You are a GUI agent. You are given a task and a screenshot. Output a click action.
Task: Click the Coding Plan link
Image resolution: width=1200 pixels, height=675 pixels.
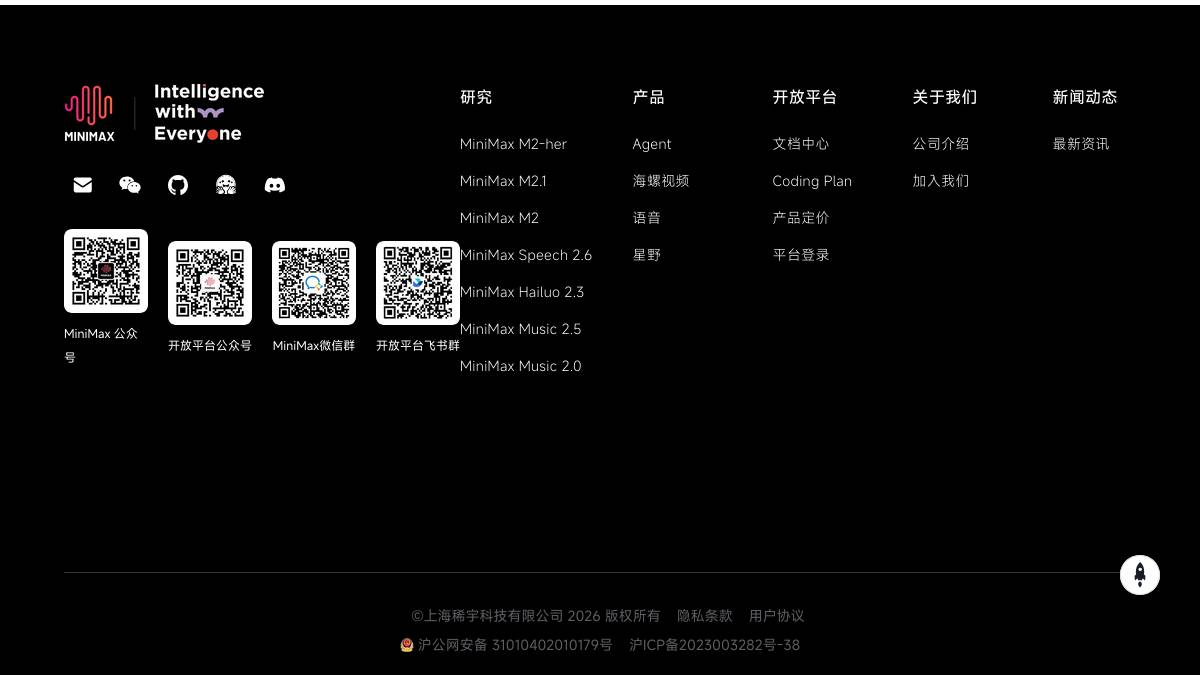(x=812, y=181)
